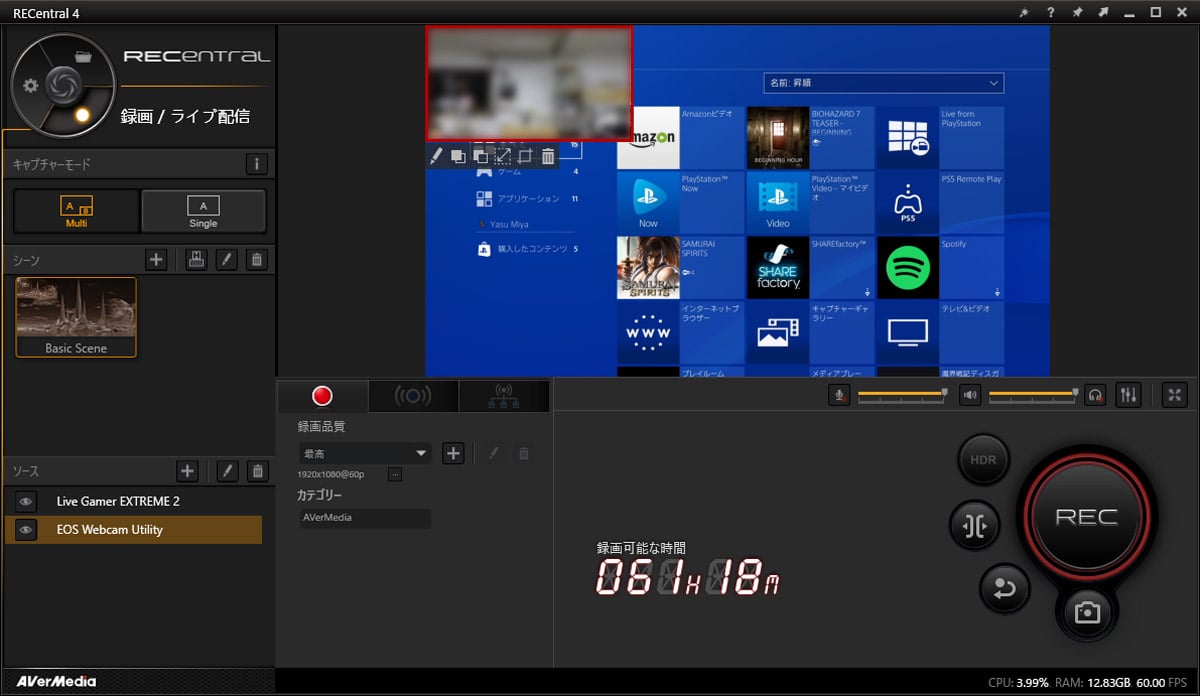Toggle headphone audio monitoring
Viewport: 1200px width, 696px height.
pos(1096,395)
